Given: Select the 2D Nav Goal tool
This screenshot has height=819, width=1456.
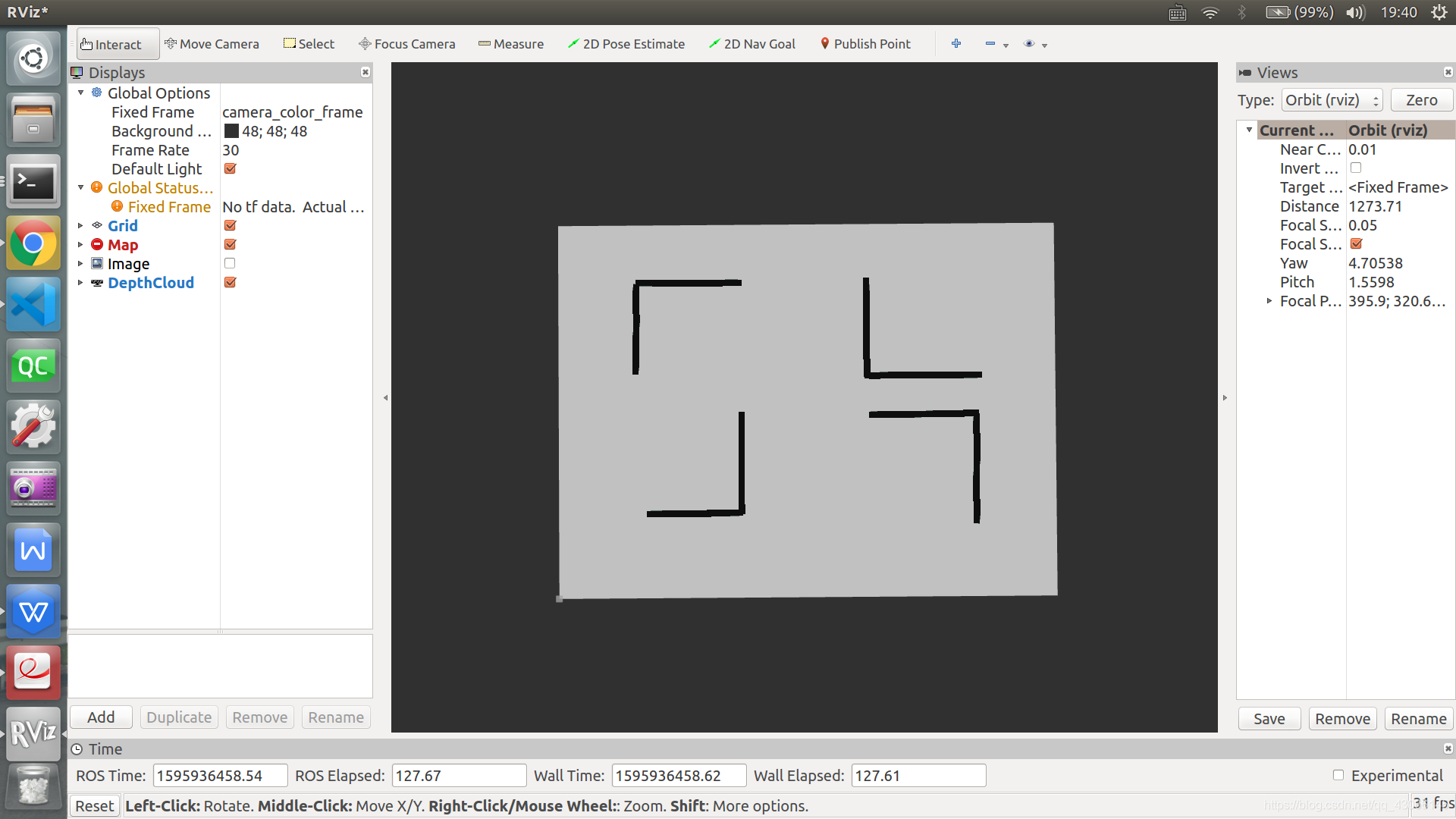Looking at the screenshot, I should [752, 44].
